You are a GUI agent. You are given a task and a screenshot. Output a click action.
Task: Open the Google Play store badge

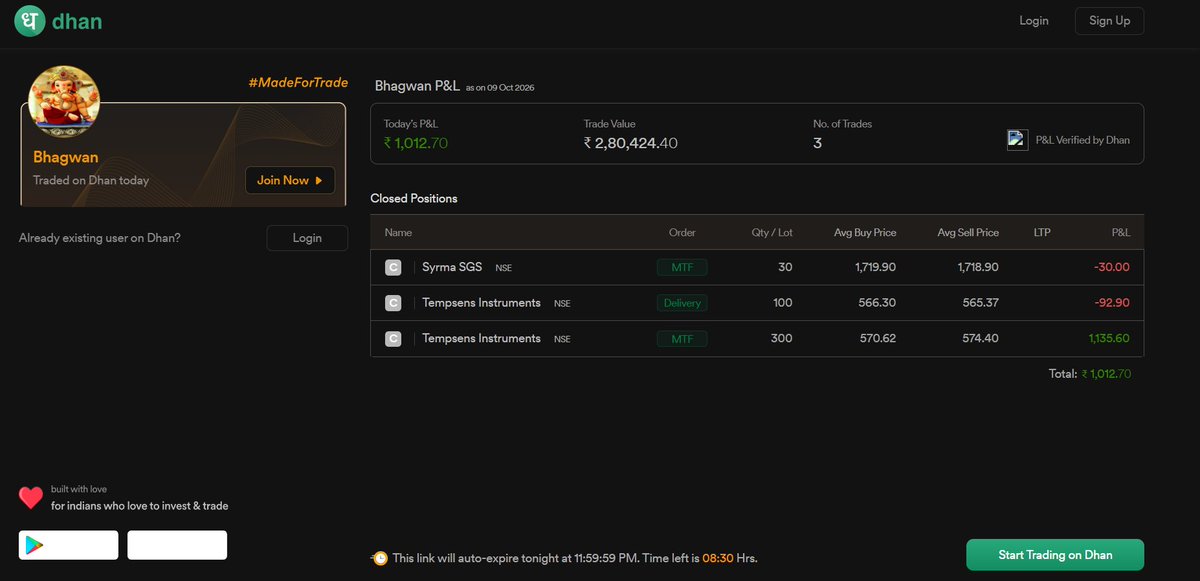[x=68, y=545]
